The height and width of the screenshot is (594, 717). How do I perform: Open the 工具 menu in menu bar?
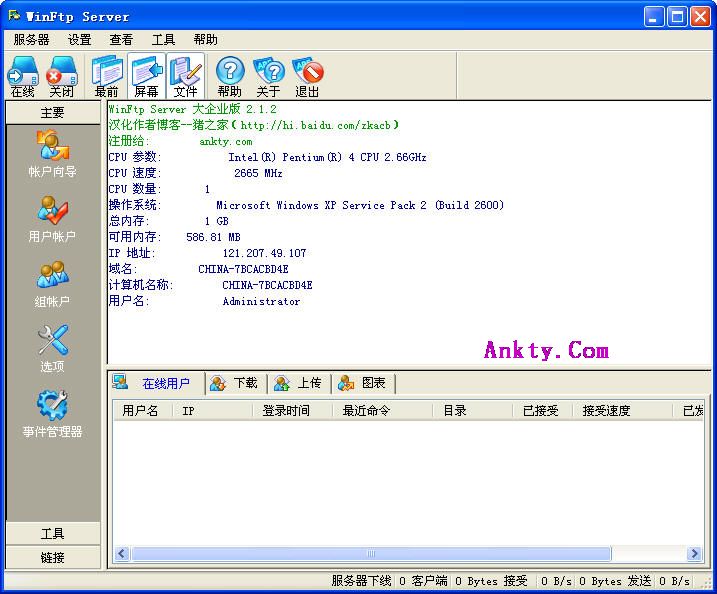163,40
